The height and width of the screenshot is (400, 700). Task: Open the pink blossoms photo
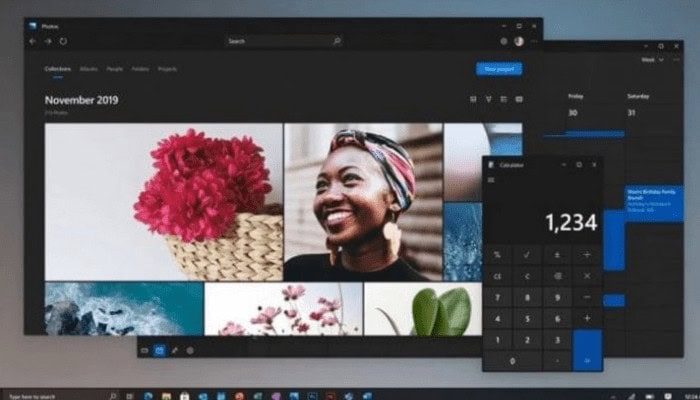point(283,308)
